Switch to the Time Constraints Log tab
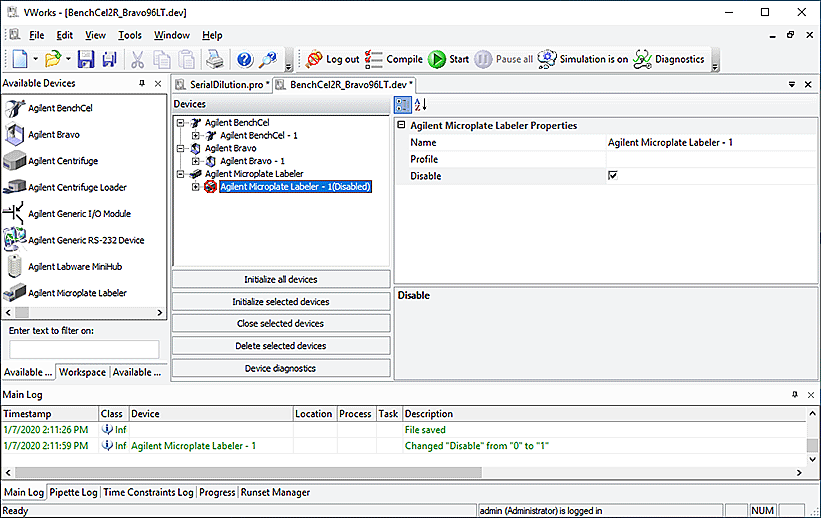This screenshot has width=821, height=518. 148,492
